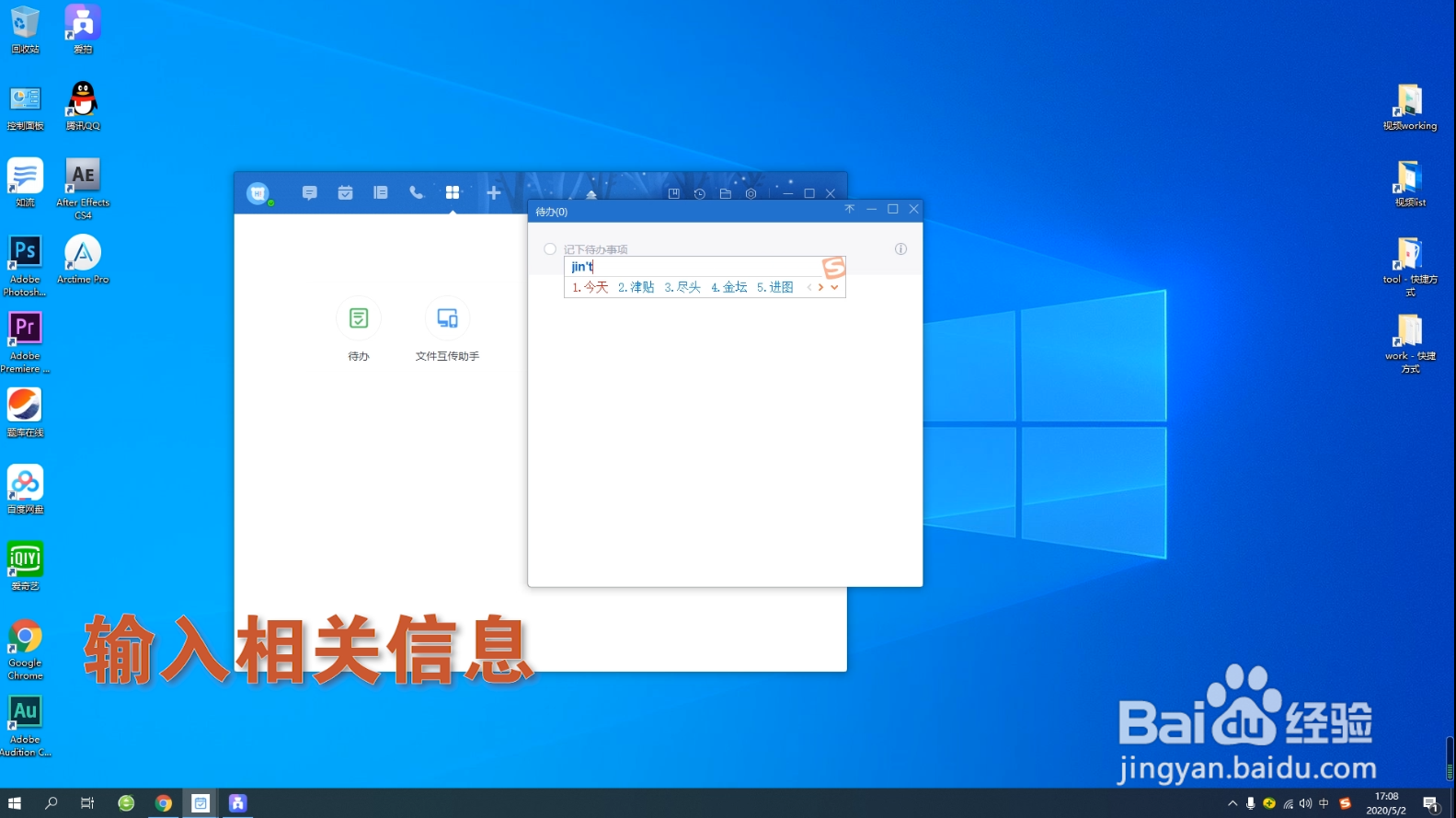
Task: Open the calendar icon in top toolbar
Action: 345,192
